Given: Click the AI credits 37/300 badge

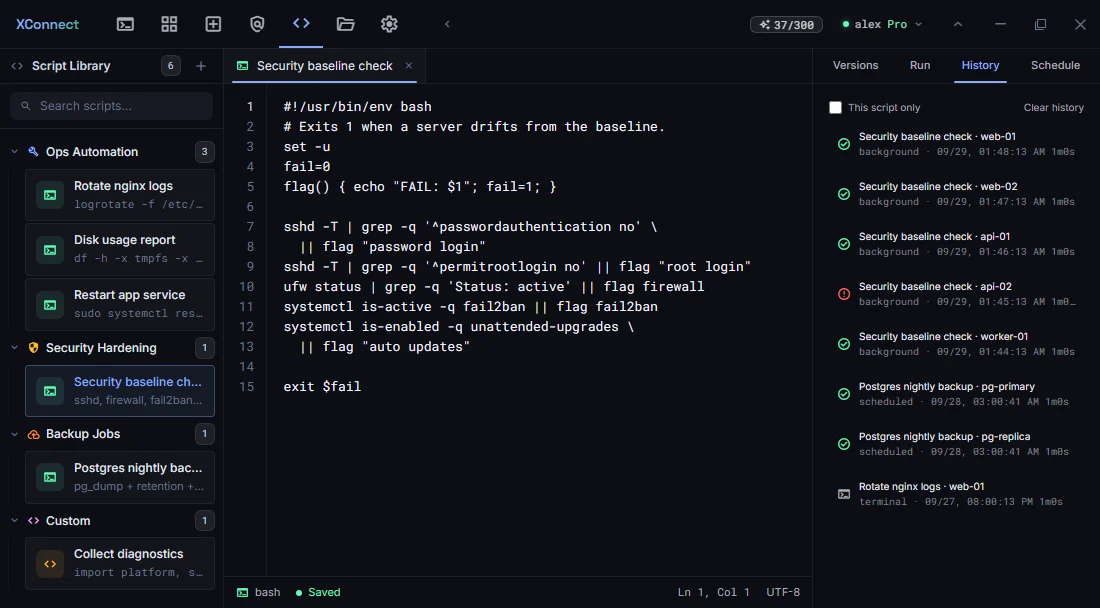Looking at the screenshot, I should coord(786,25).
